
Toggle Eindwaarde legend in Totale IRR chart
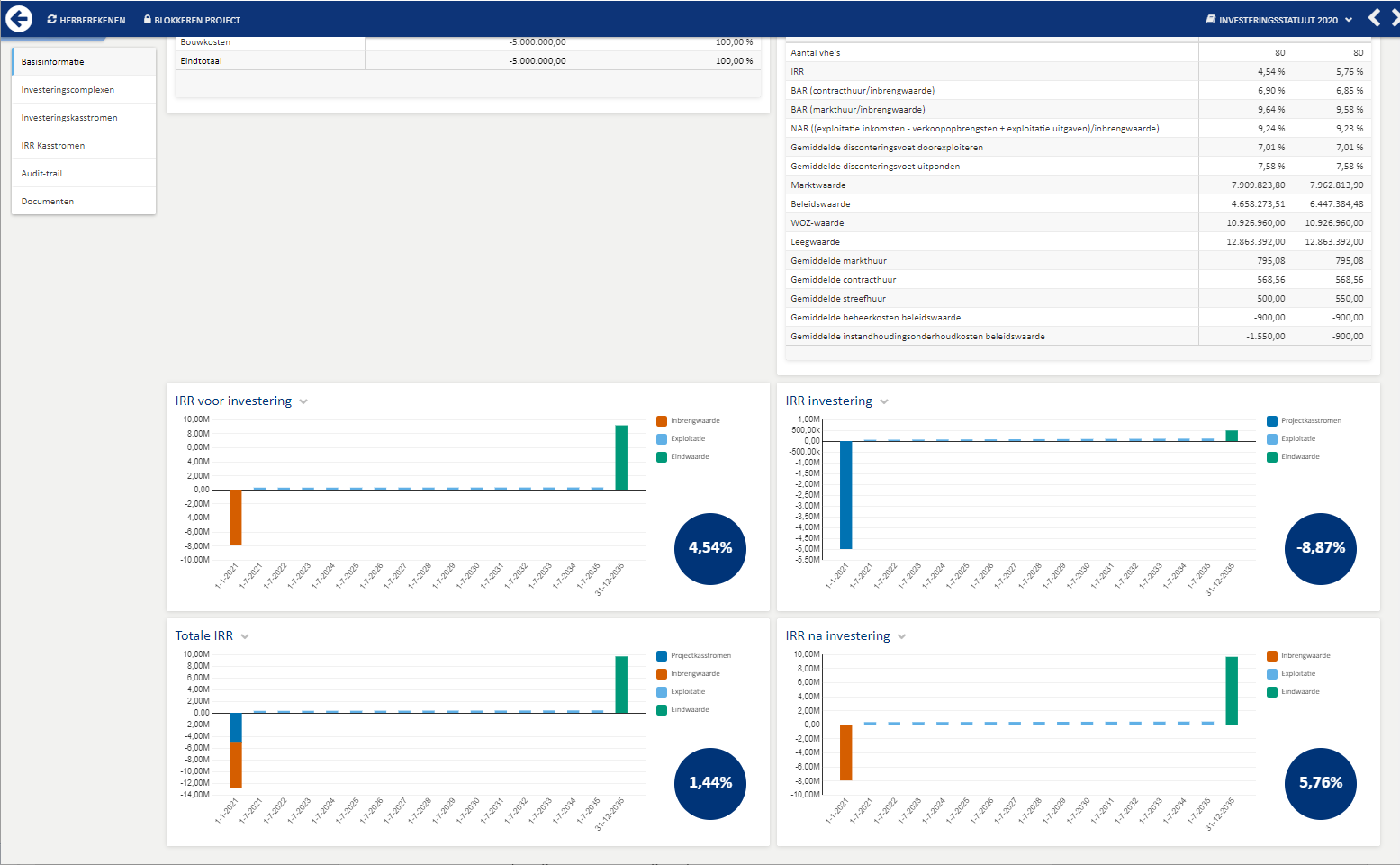(x=683, y=710)
